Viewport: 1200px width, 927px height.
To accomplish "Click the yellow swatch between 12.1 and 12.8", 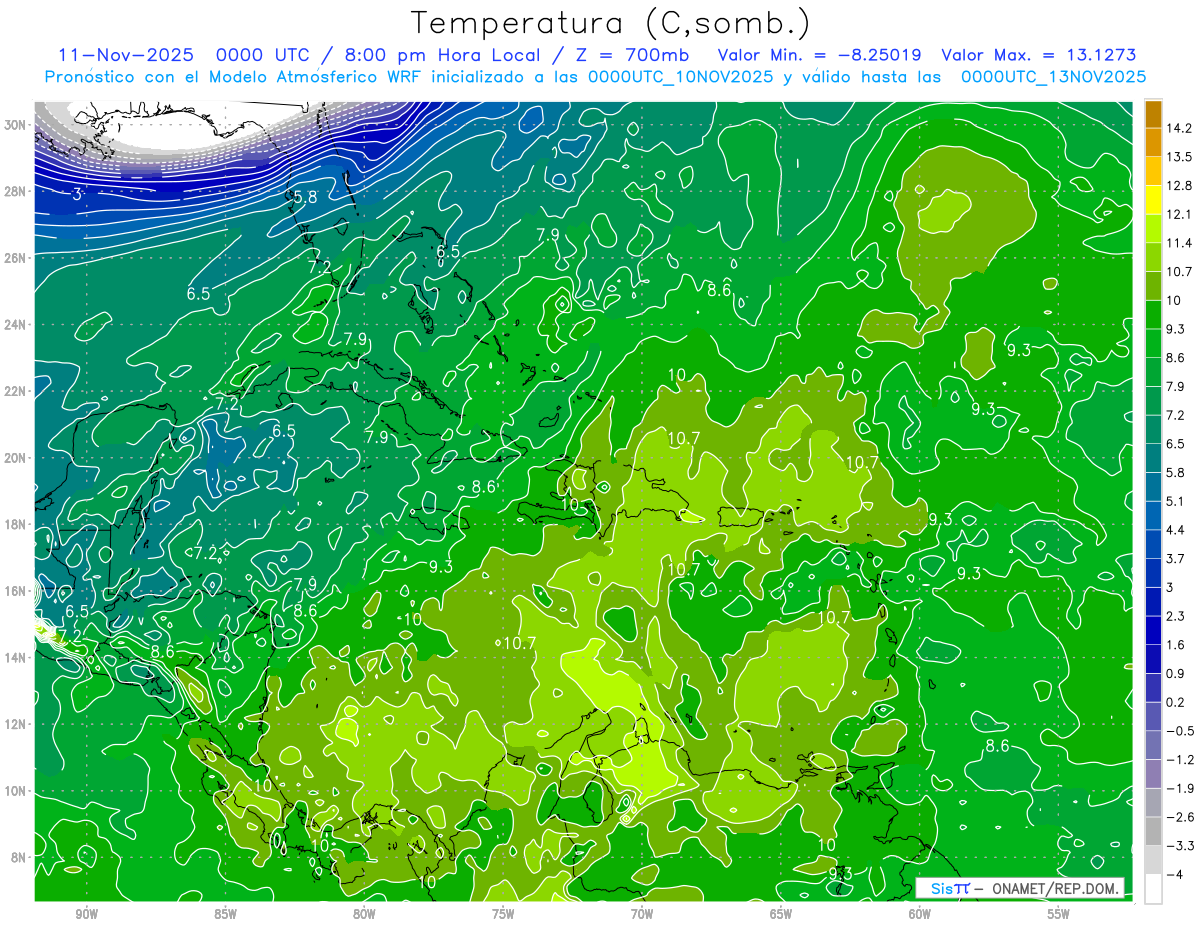I will coord(1153,200).
